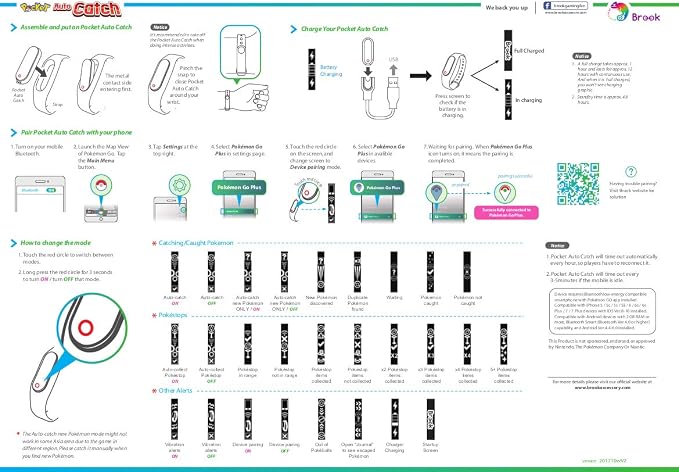
Task: Select the Auto-catch OFF display icon
Action: click(x=211, y=272)
